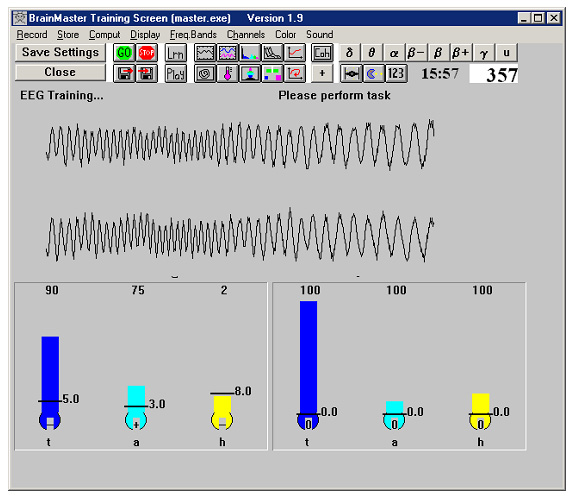This screenshot has height=498, width=575.
Task: Open the rainbow-colored figure display icon
Action: pos(250,74)
